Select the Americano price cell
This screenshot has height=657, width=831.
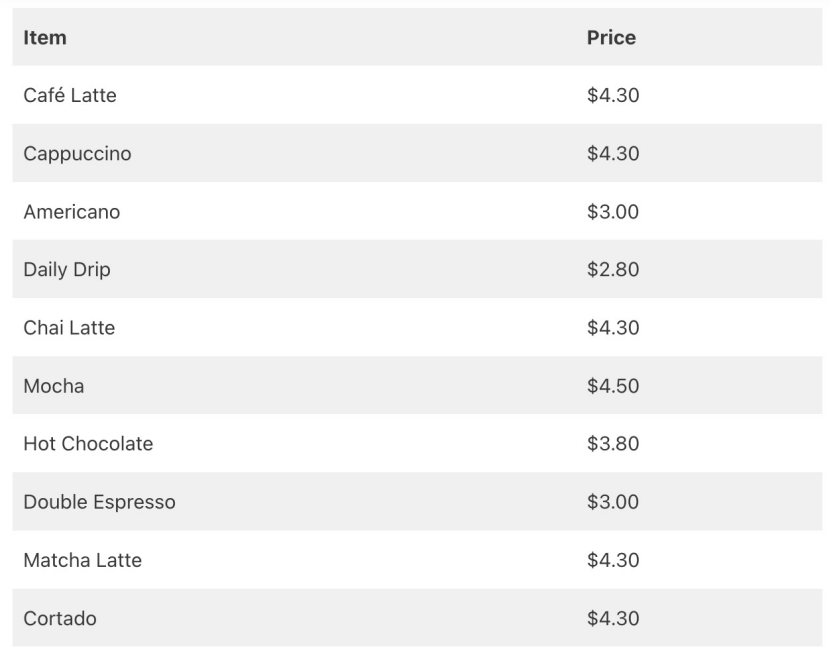point(613,212)
